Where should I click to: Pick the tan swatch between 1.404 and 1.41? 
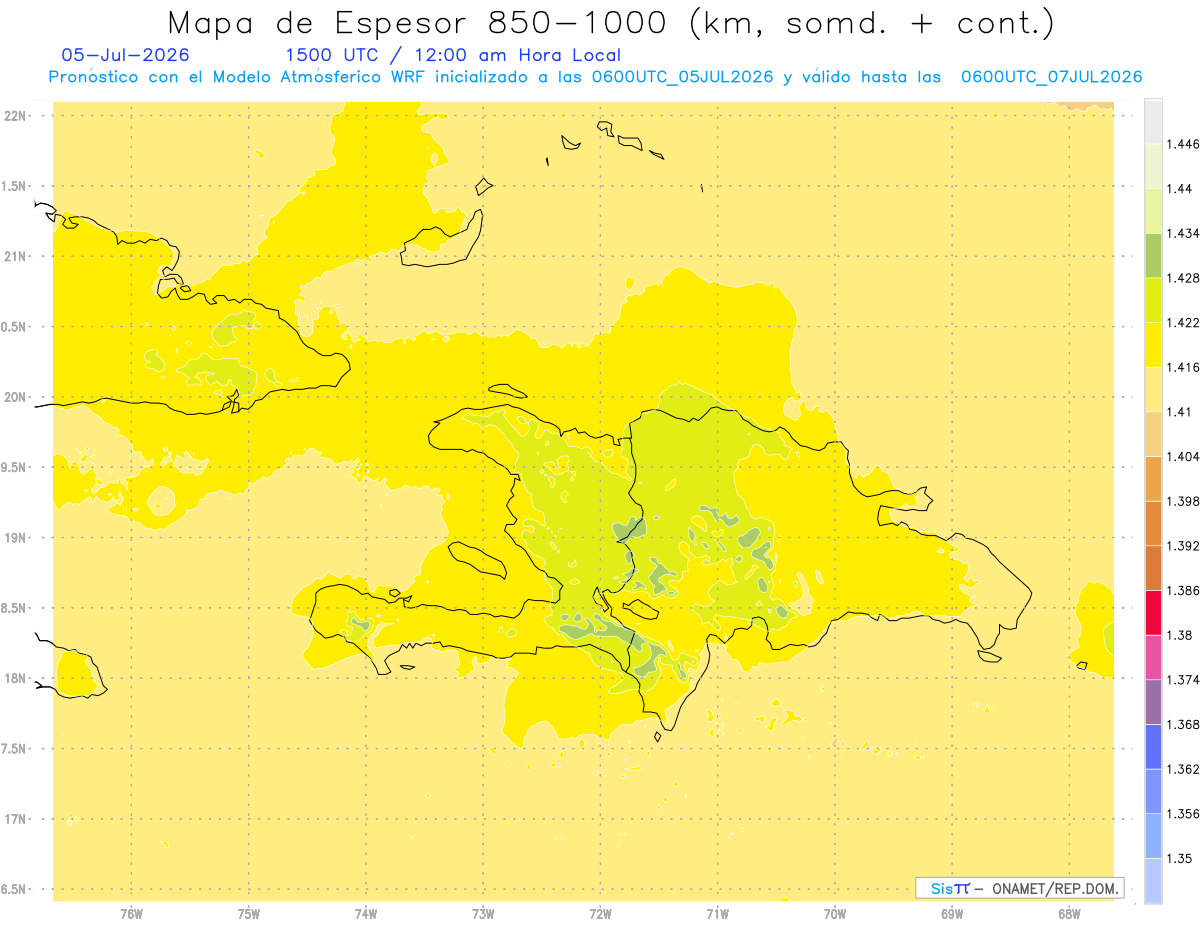pyautogui.click(x=1153, y=434)
